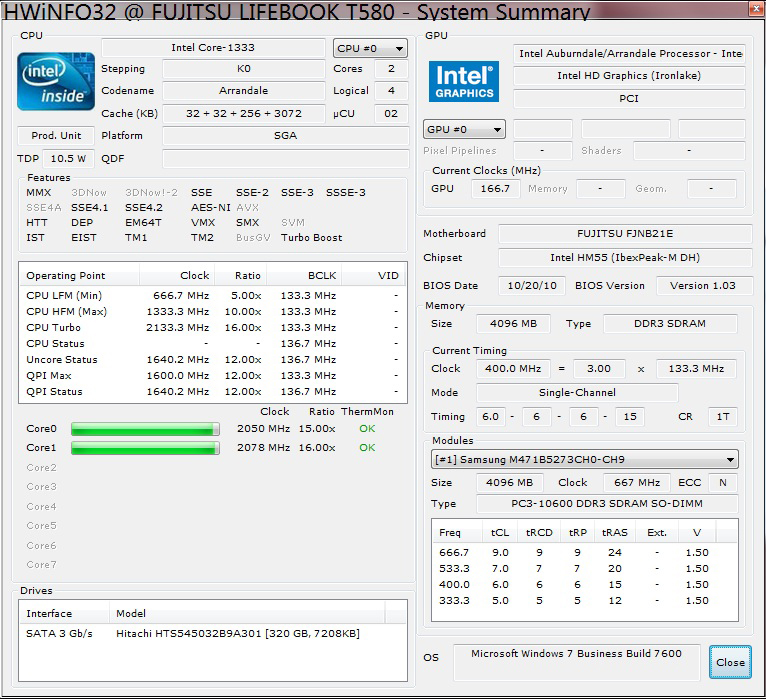Click the Platform field showing SGA
Viewport: 766px width, 699px height.
point(286,136)
